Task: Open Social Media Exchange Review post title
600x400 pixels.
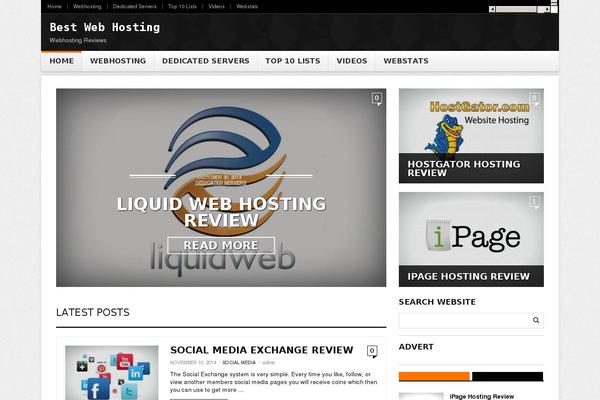Action: tap(262, 350)
